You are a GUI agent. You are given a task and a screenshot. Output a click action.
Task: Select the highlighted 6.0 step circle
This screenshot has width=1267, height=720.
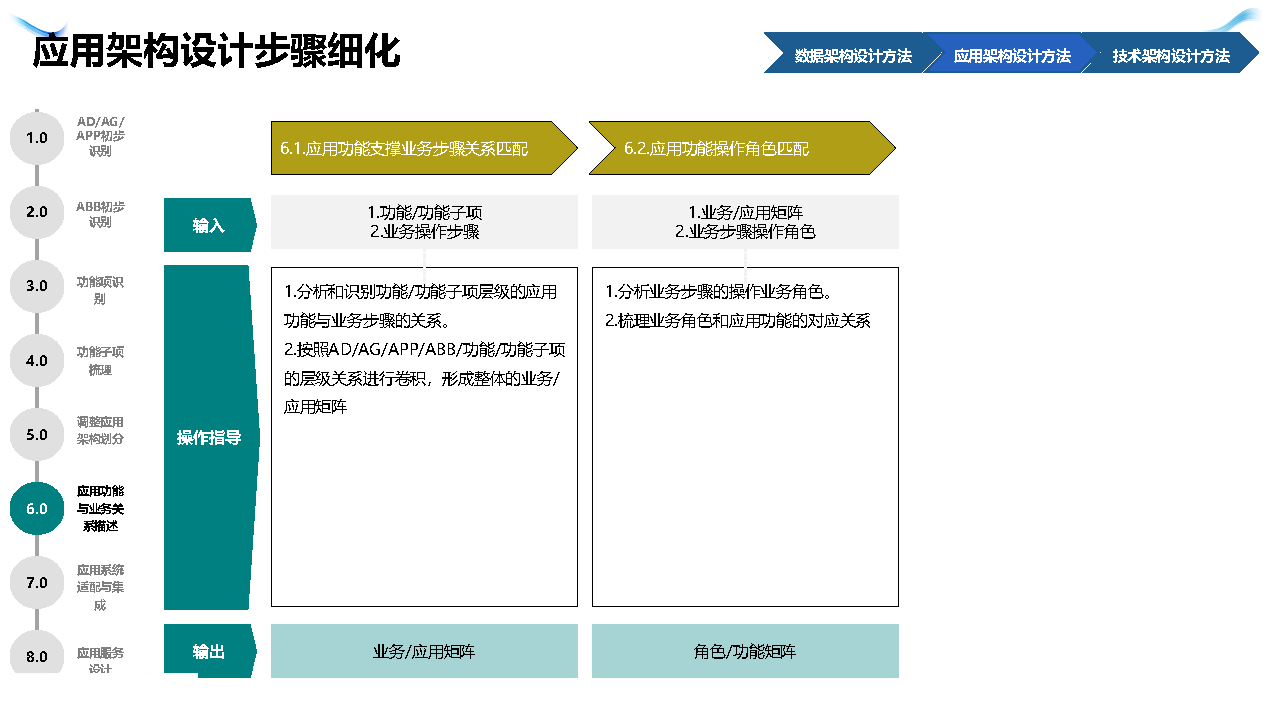(37, 509)
